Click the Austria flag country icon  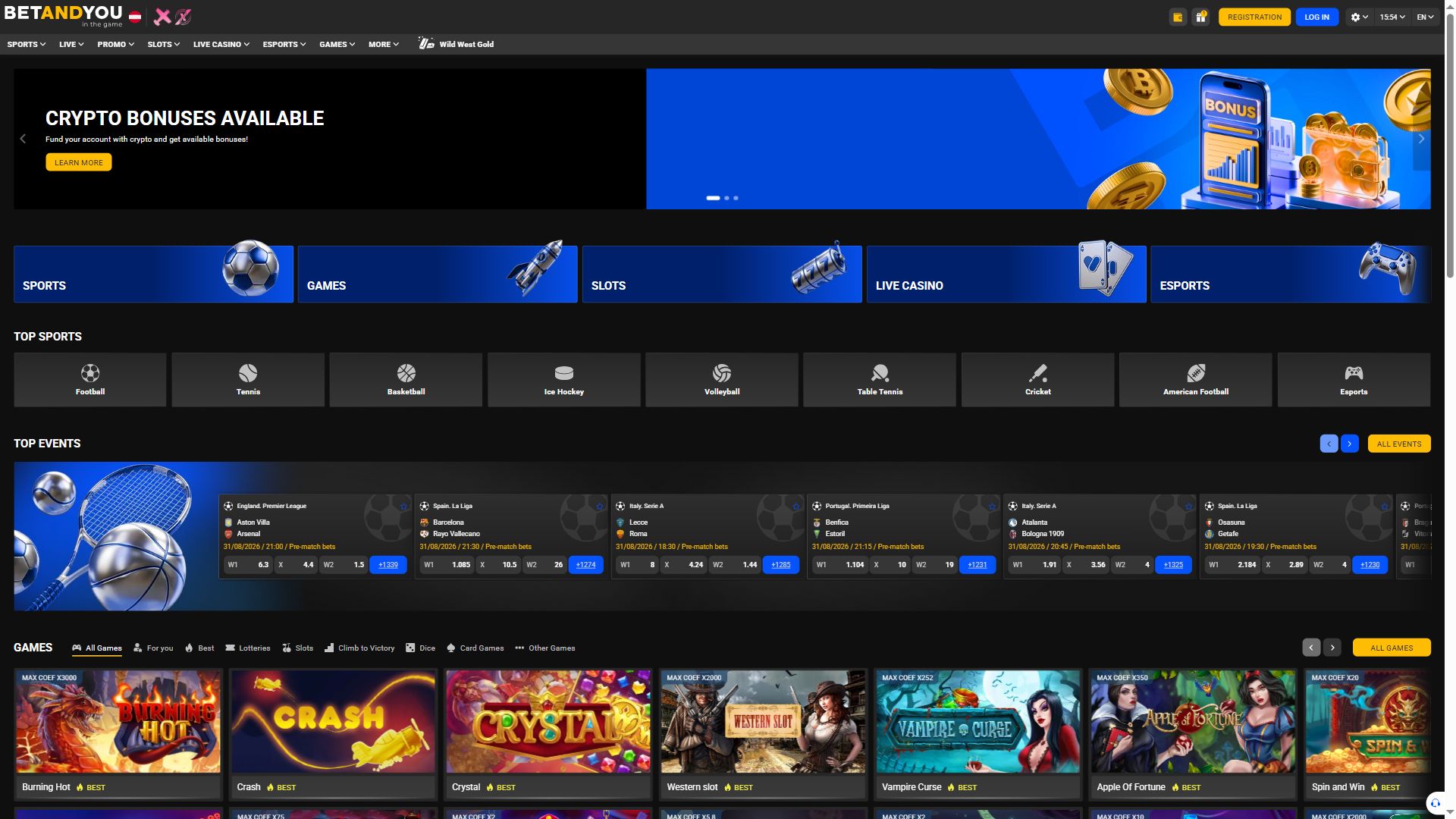pyautogui.click(x=135, y=16)
